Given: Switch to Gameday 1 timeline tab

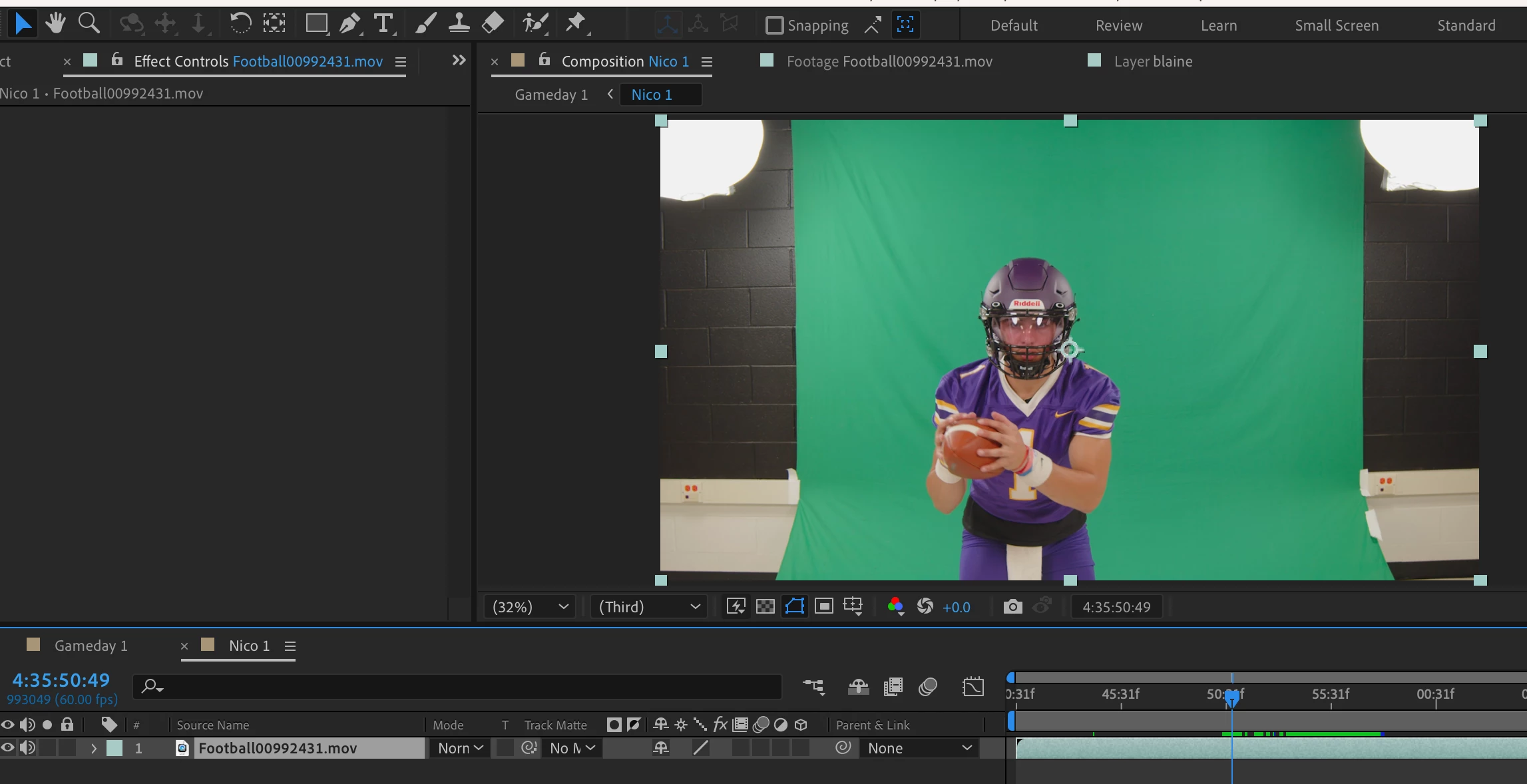Looking at the screenshot, I should click(x=91, y=646).
